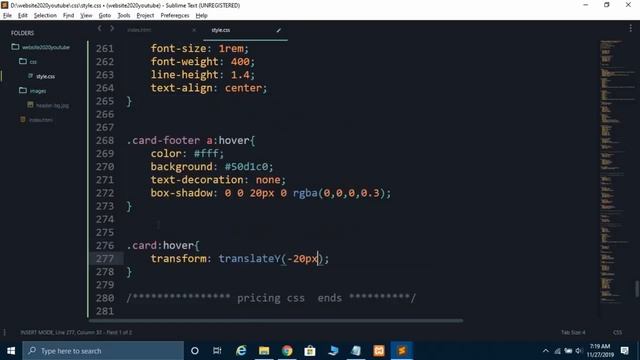
Task: Click the vertical scrollbar handle at right
Action: [637, 289]
